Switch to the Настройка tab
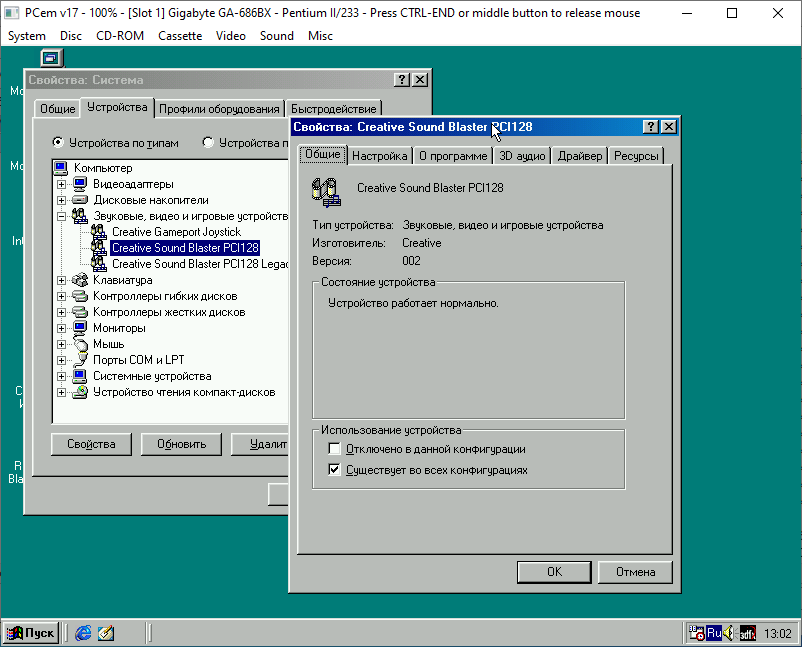 click(380, 156)
